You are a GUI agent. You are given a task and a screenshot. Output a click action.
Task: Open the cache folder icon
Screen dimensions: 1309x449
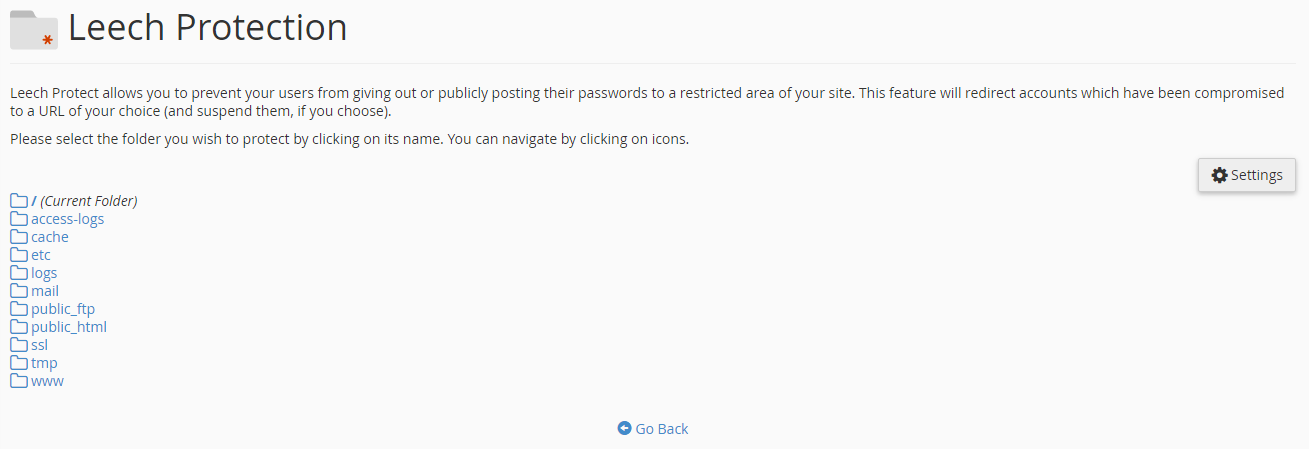pos(19,237)
